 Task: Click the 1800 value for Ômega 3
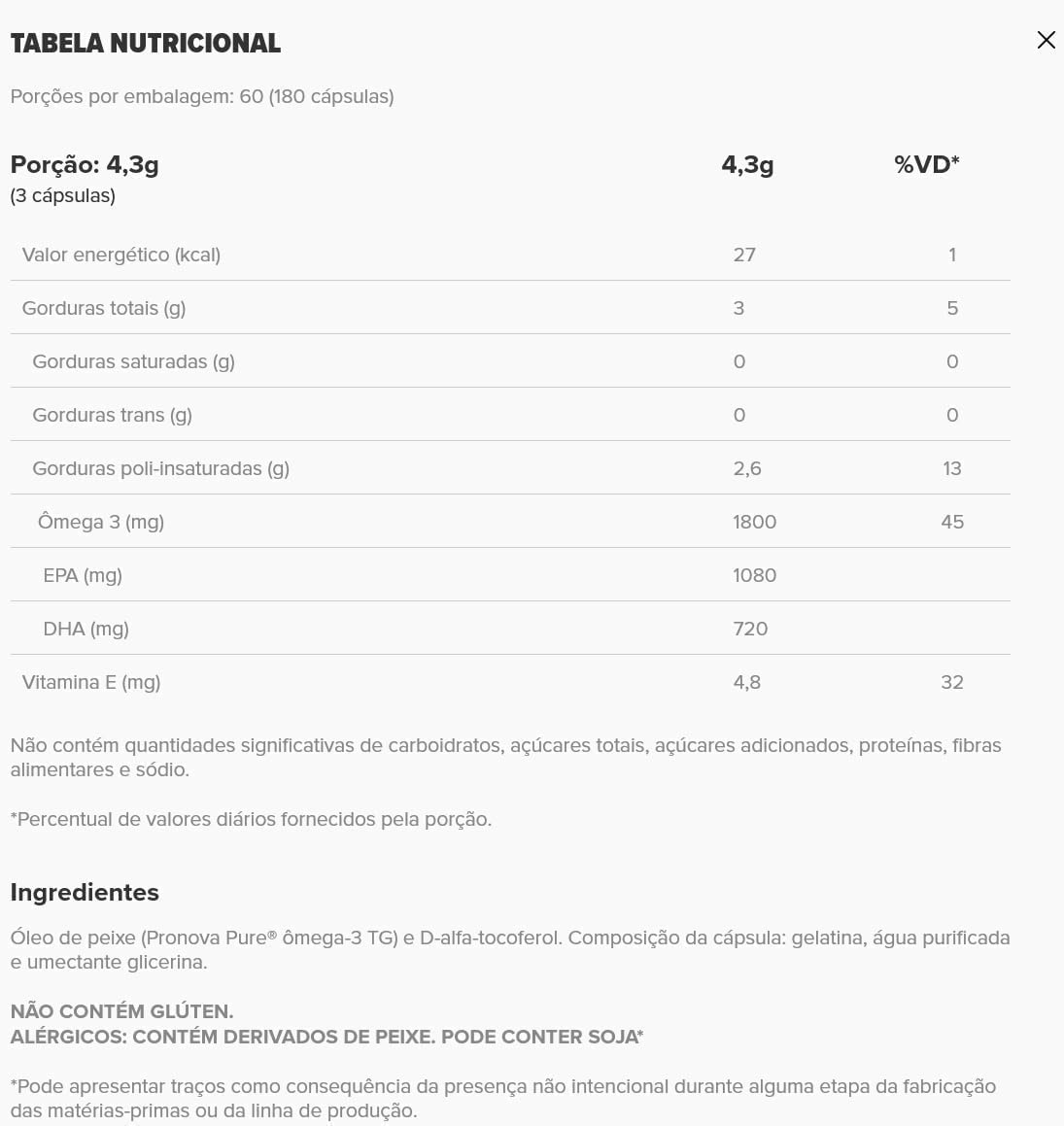pos(754,522)
